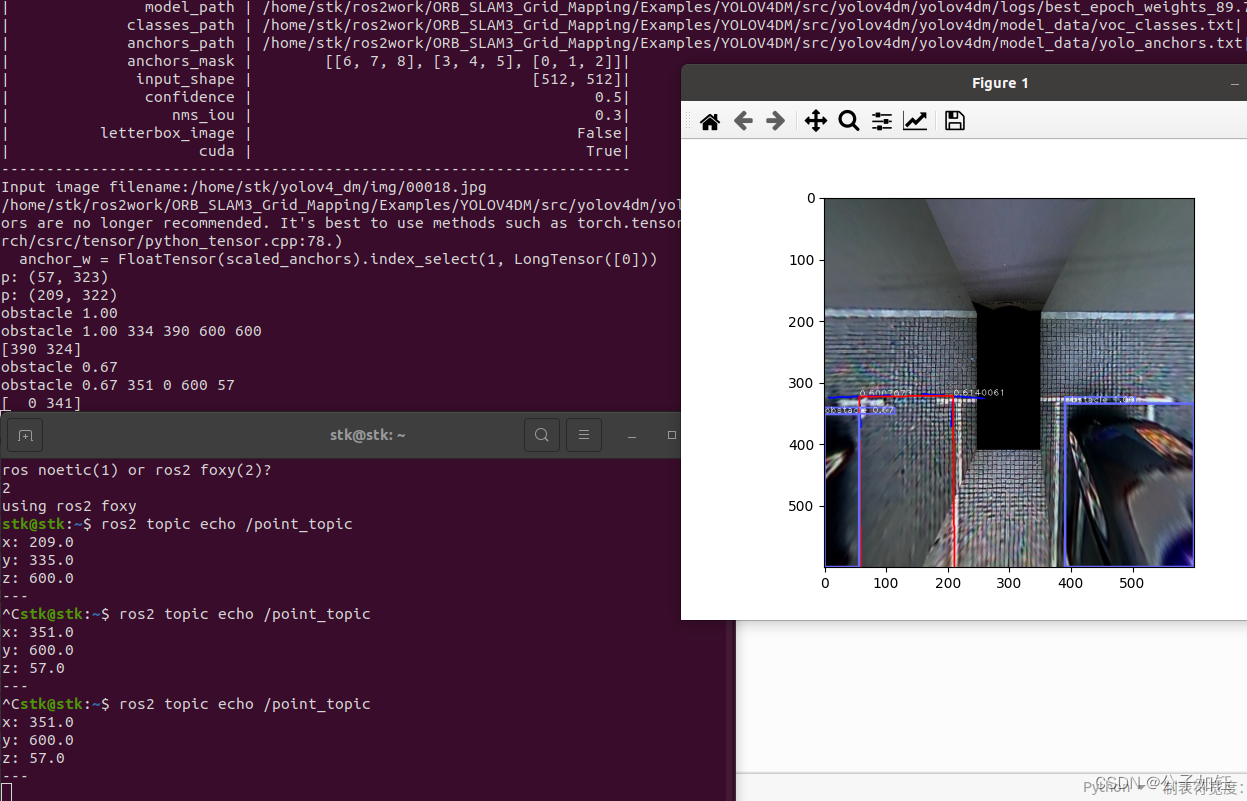Click the 'letterbox_image' config key

(x=168, y=133)
